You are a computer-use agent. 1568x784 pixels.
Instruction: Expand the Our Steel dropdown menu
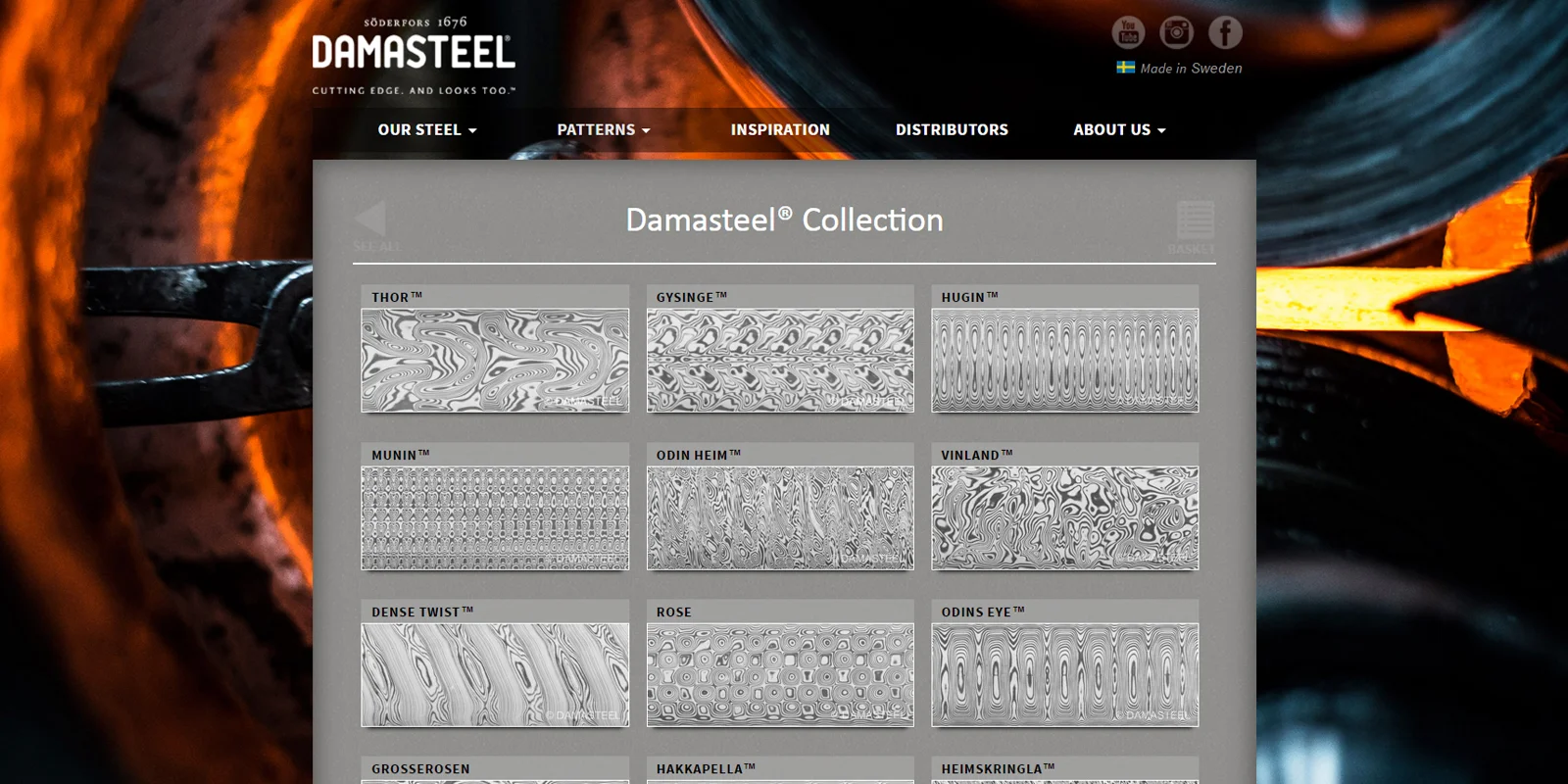(427, 129)
